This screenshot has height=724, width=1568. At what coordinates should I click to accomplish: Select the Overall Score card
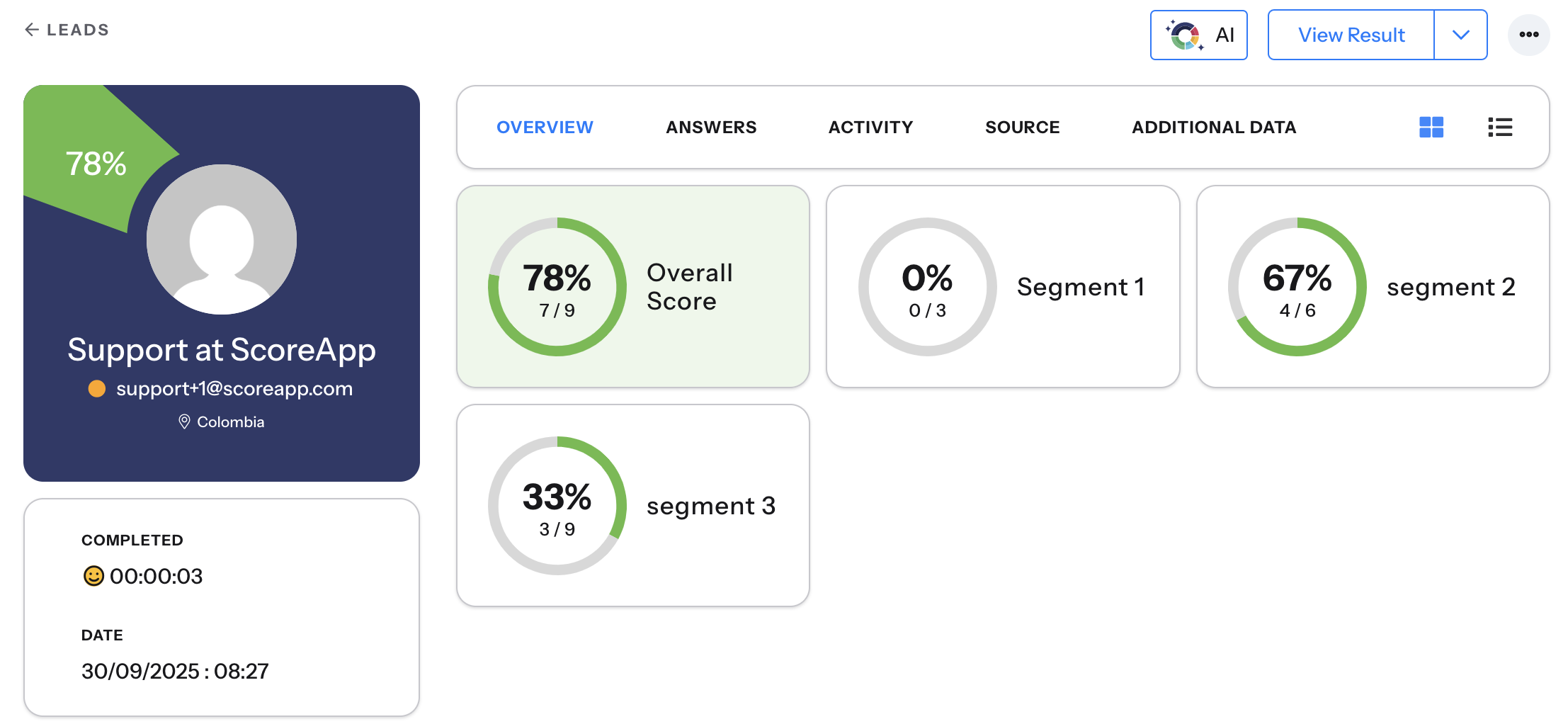click(633, 286)
